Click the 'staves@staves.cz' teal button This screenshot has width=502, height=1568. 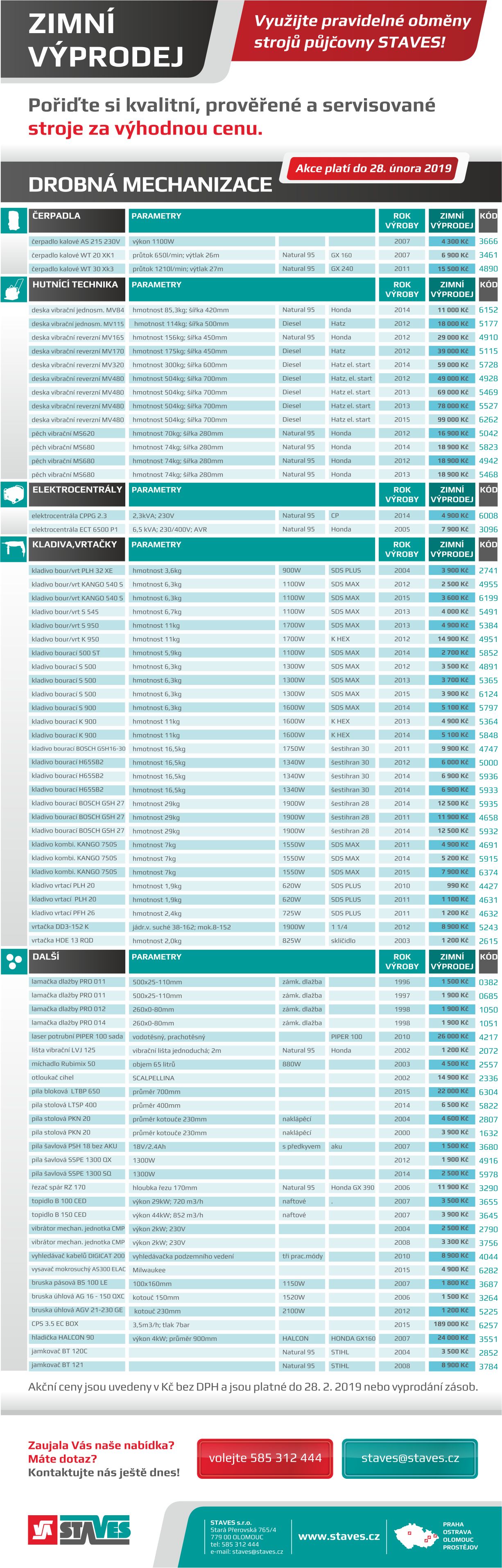click(x=410, y=1458)
